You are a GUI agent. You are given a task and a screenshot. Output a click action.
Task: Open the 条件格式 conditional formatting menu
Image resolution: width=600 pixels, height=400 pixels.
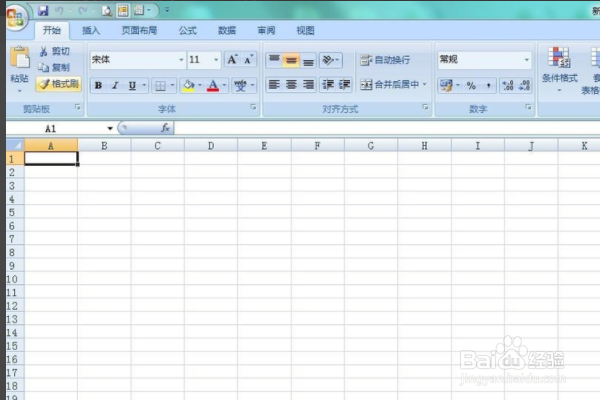tap(559, 69)
